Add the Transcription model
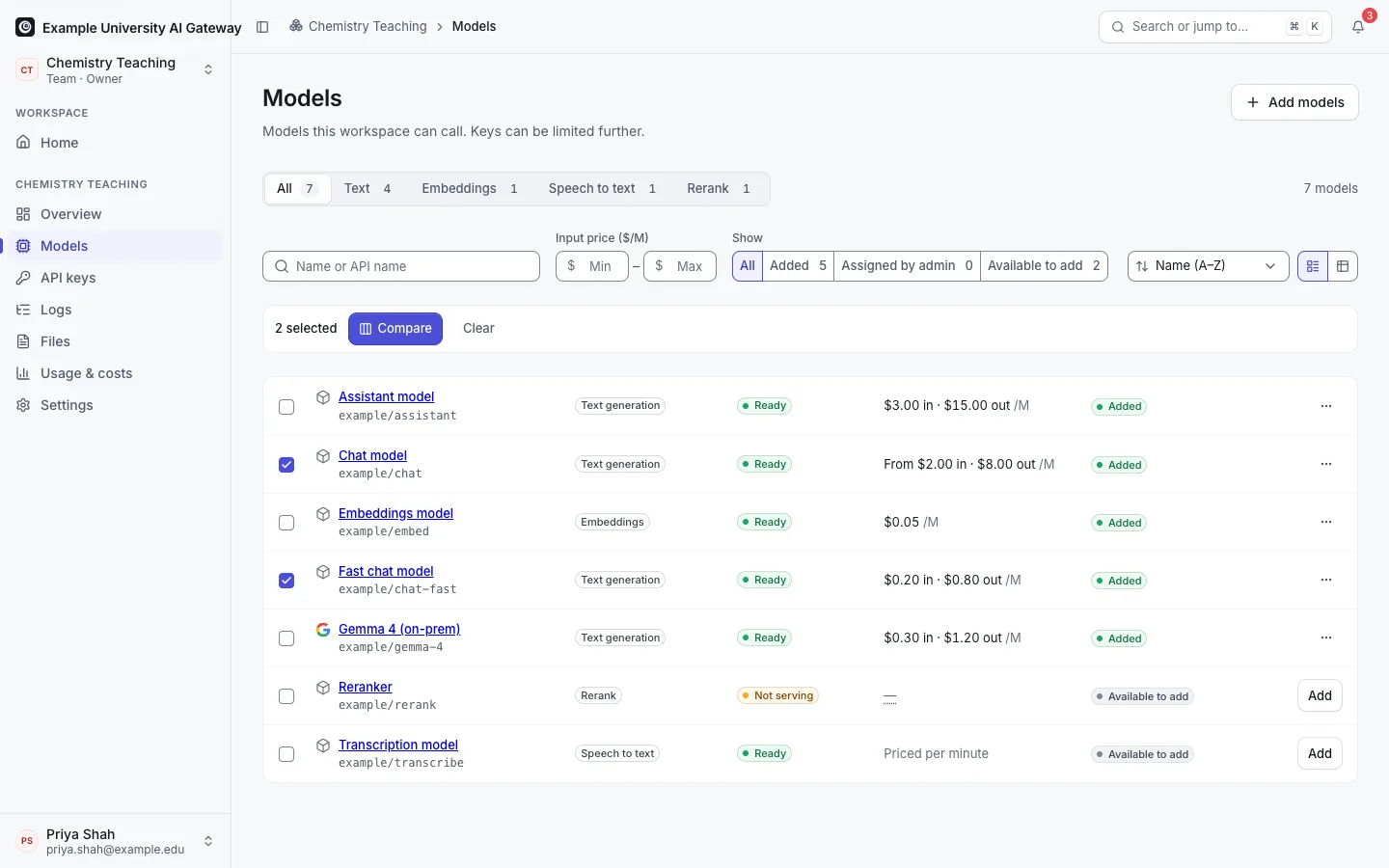Screen dimensions: 1389x868 click(x=1320, y=753)
